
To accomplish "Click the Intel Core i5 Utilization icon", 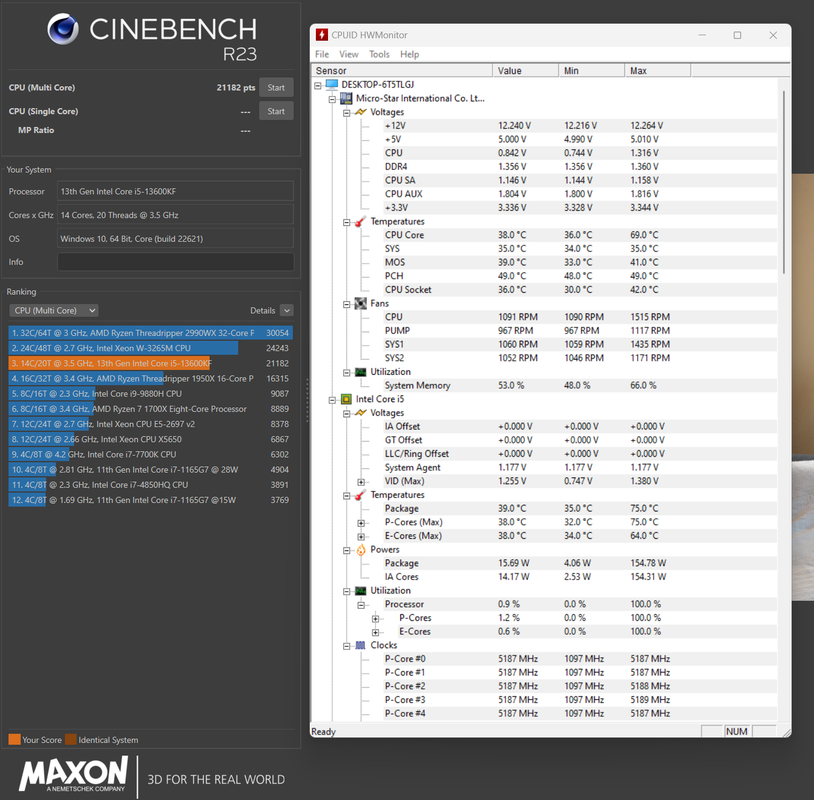I will [360, 591].
